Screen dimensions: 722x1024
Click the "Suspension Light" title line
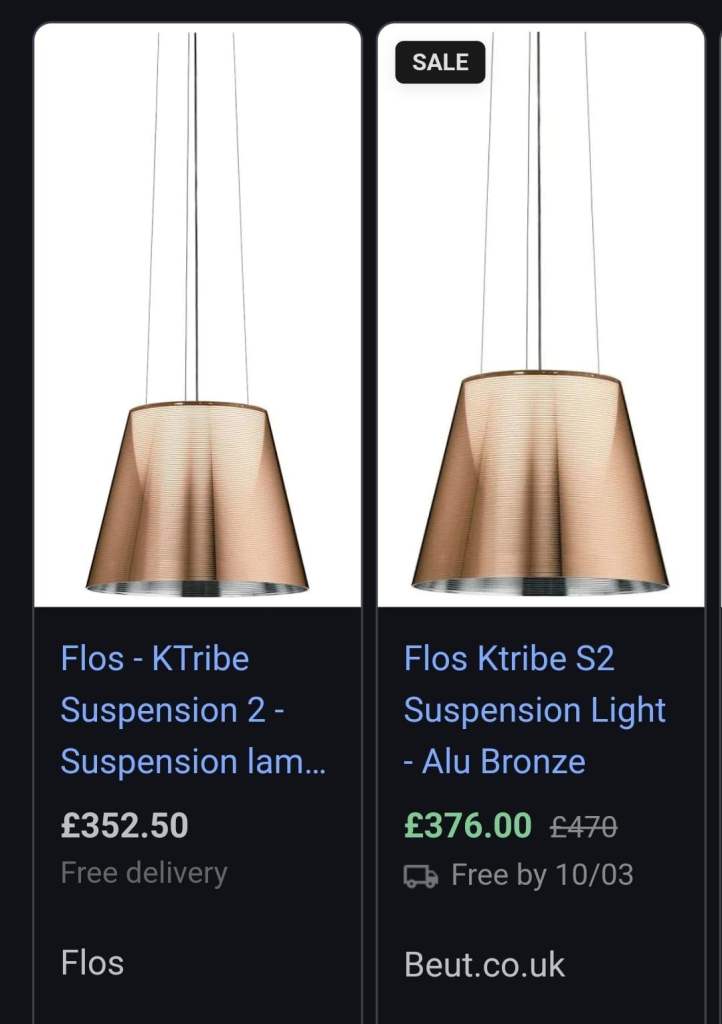click(x=535, y=710)
